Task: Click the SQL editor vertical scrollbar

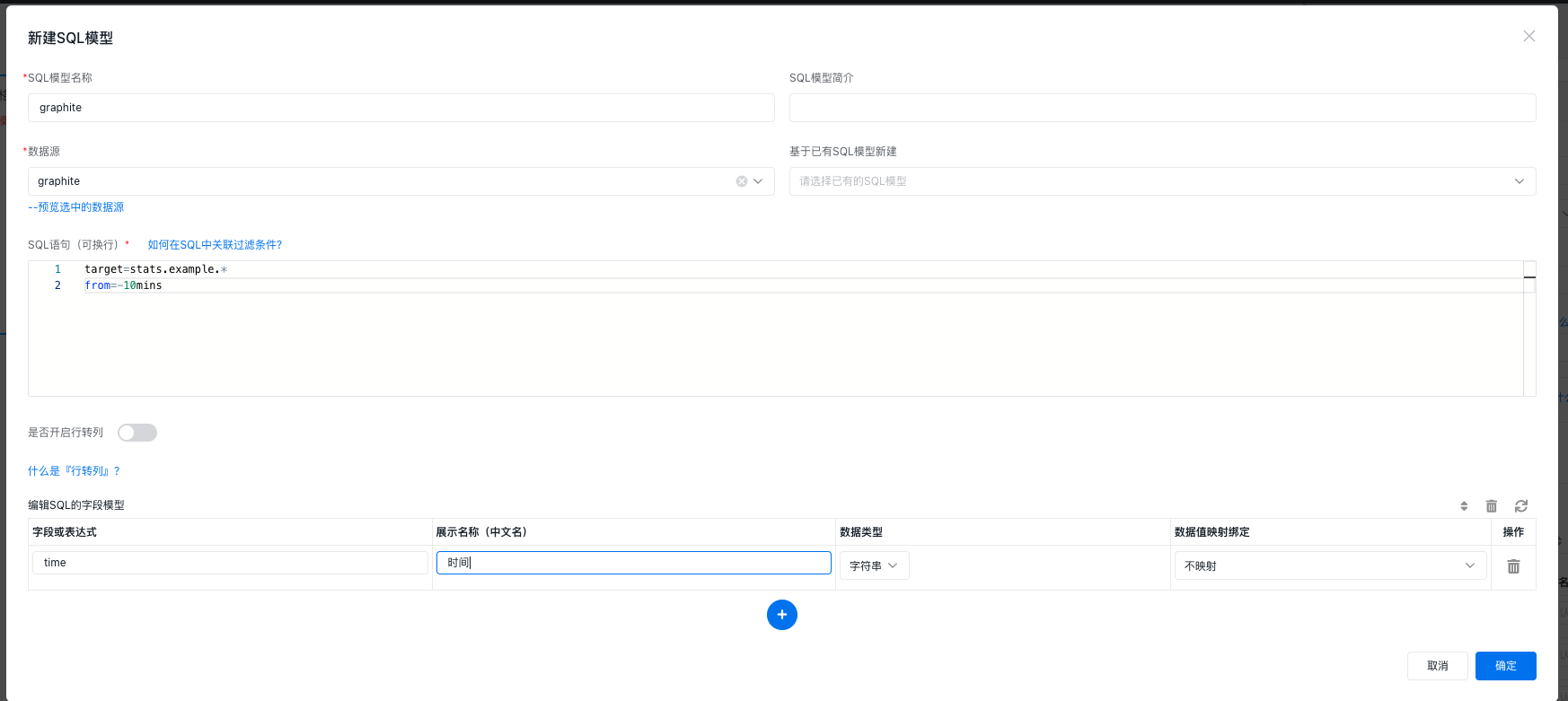Action: [x=1529, y=329]
